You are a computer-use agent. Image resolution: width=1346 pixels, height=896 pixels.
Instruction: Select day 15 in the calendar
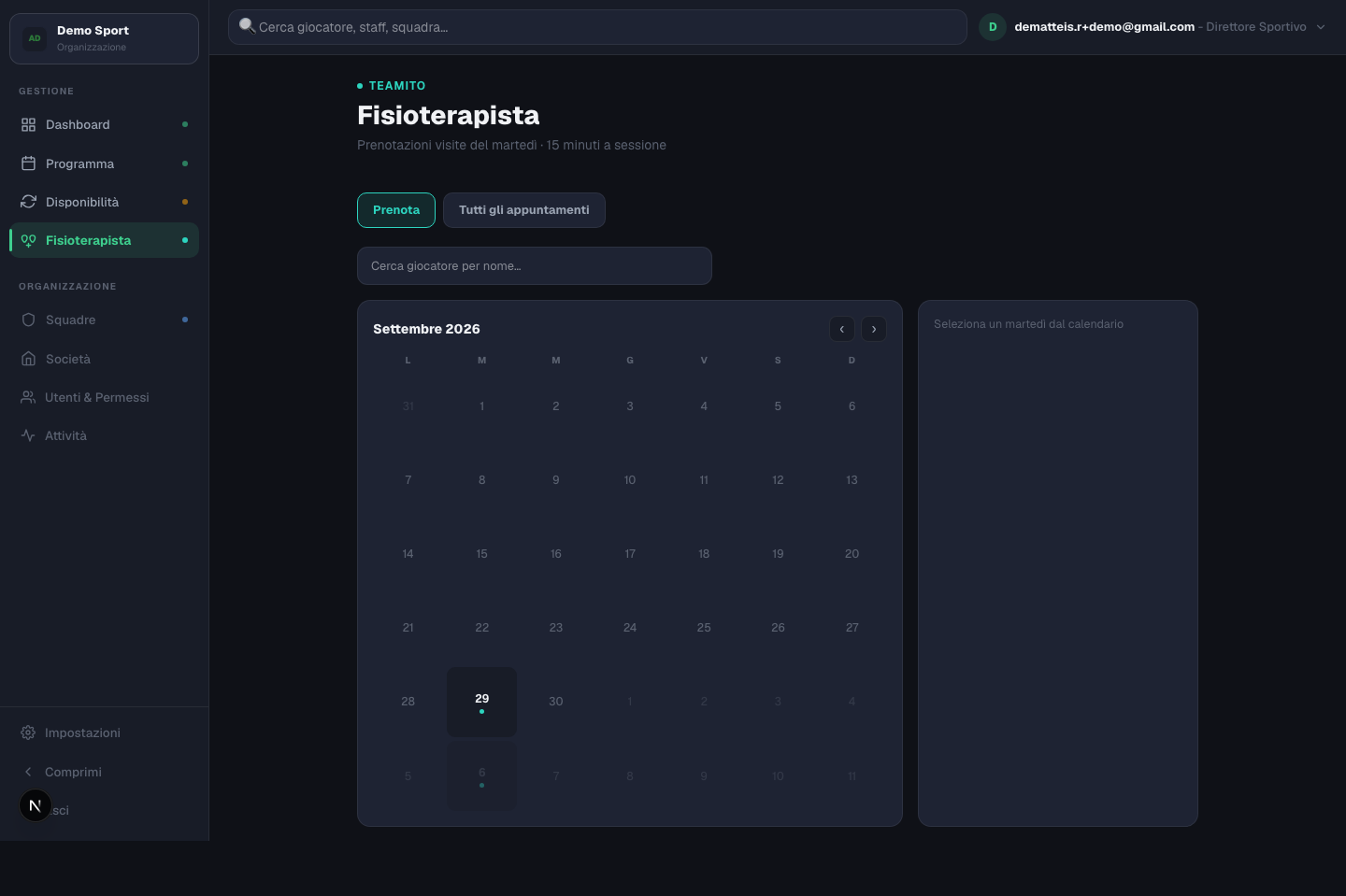point(481,554)
